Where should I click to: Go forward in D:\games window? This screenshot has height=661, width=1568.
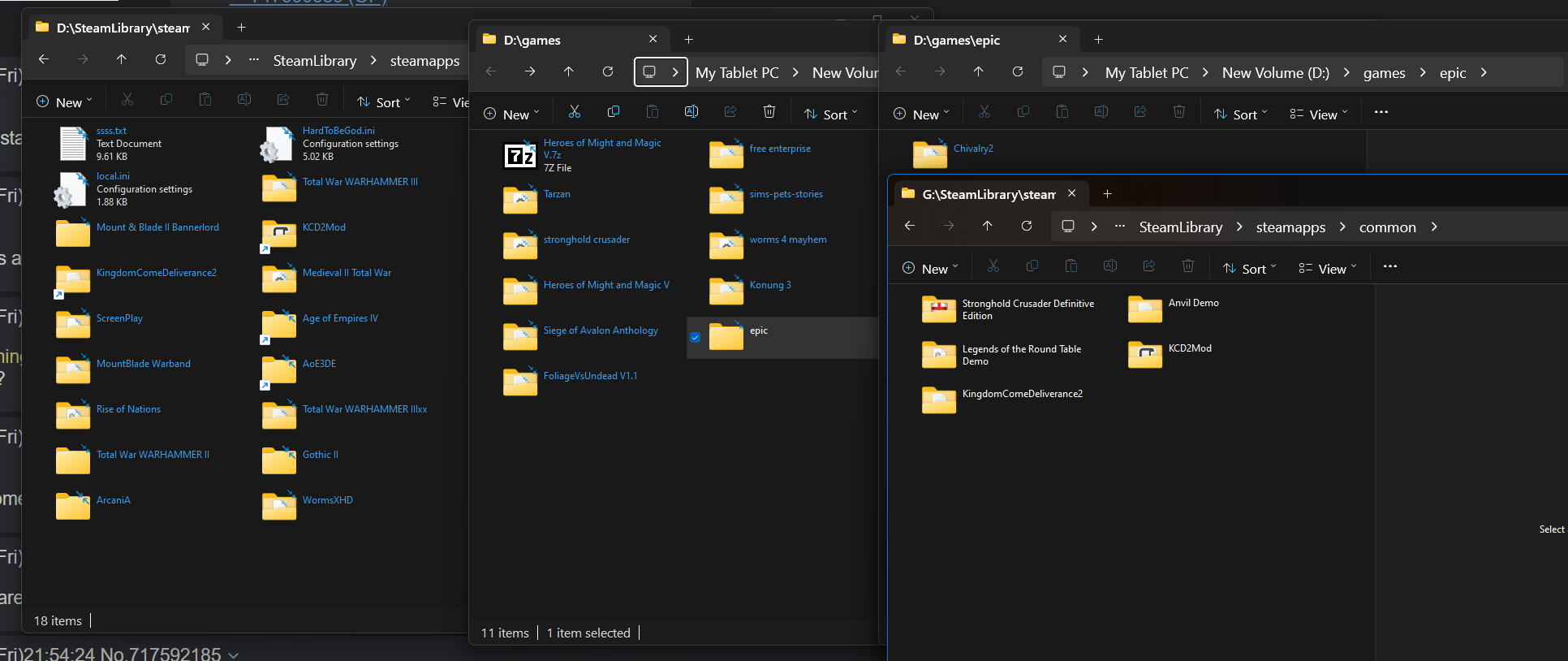pyautogui.click(x=530, y=71)
